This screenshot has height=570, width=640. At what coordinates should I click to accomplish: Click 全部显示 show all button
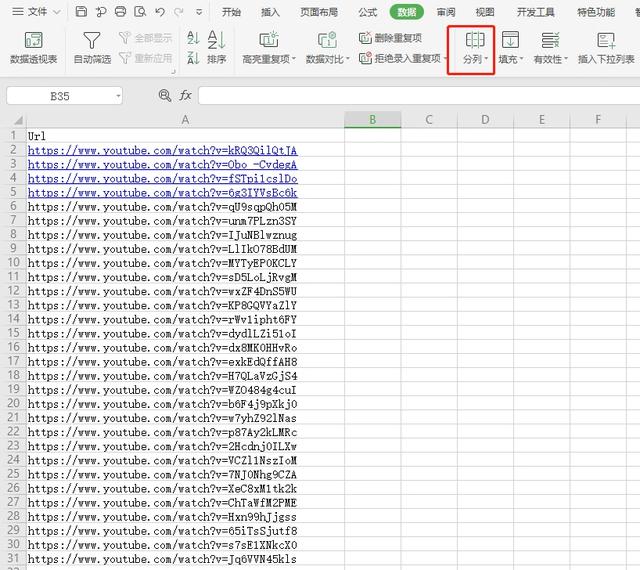click(x=146, y=38)
